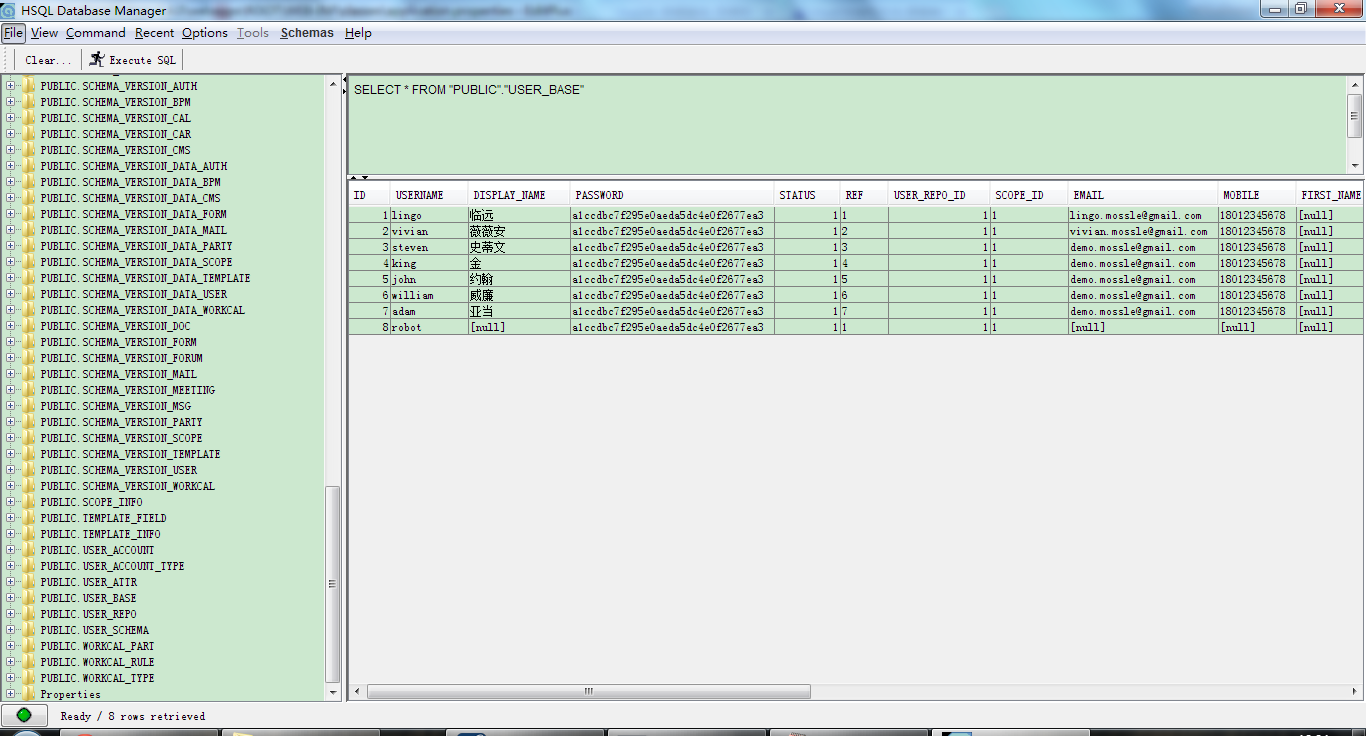Open the View menu

click(x=45, y=33)
